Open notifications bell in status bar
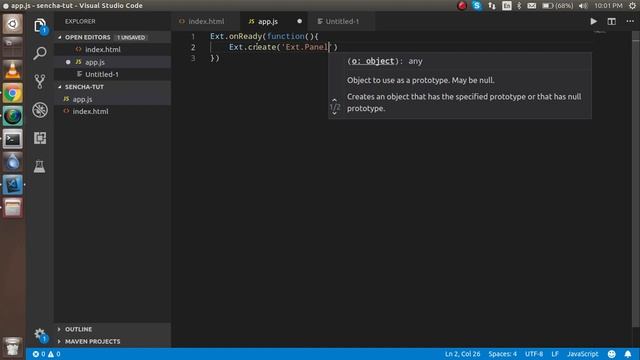The height and width of the screenshot is (360, 640). [x=628, y=354]
